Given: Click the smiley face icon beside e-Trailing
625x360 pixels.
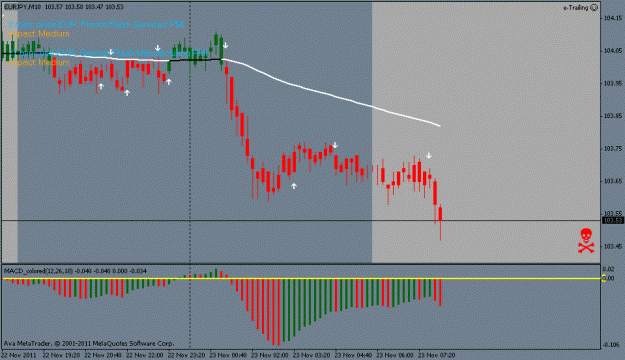Looking at the screenshot, I should click(x=594, y=8).
